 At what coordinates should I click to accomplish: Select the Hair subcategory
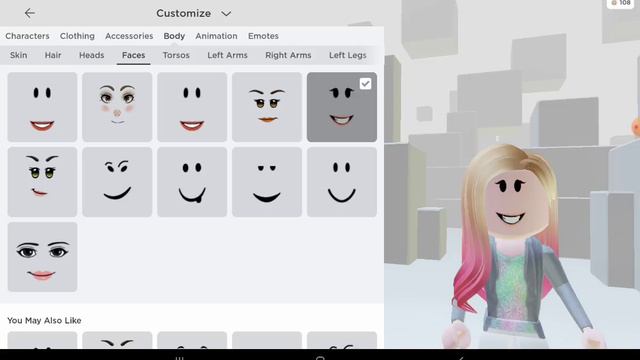[53, 55]
